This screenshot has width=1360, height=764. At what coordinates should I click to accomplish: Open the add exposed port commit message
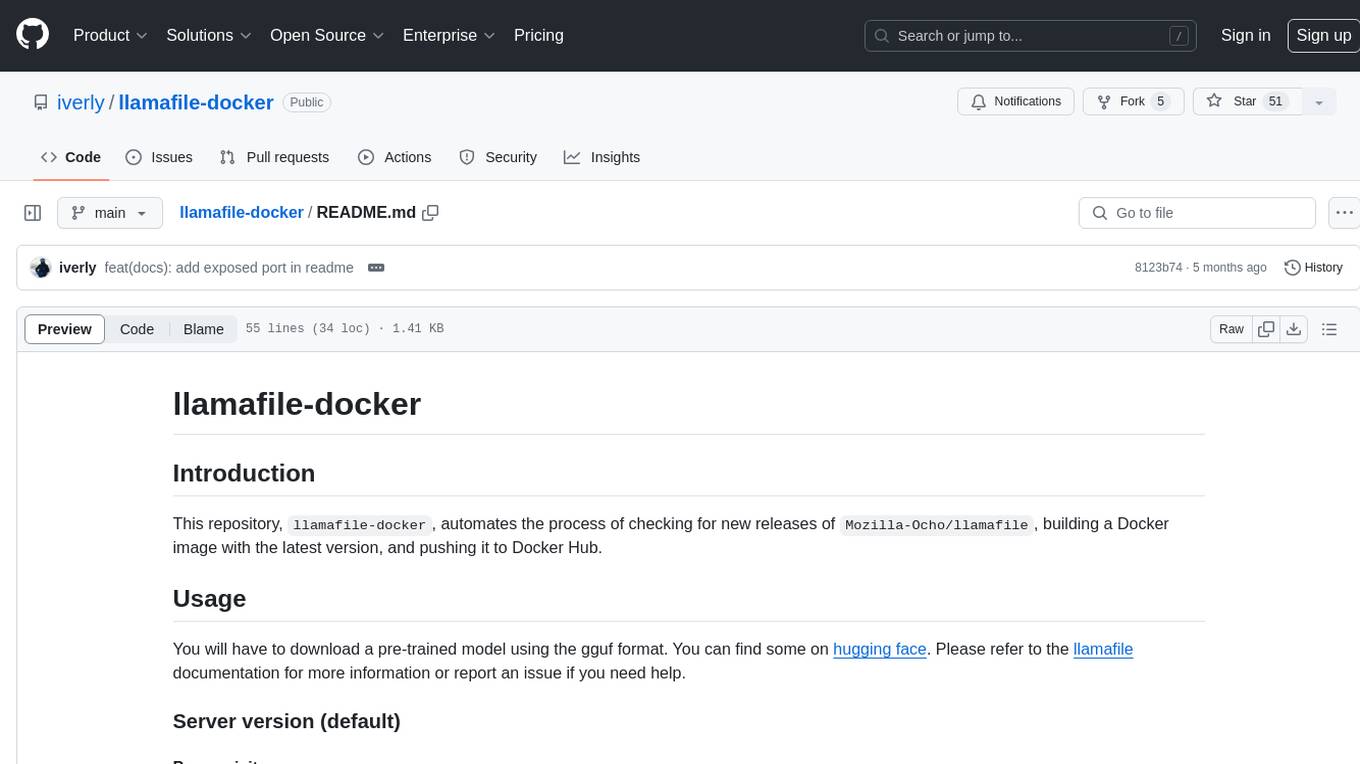229,268
